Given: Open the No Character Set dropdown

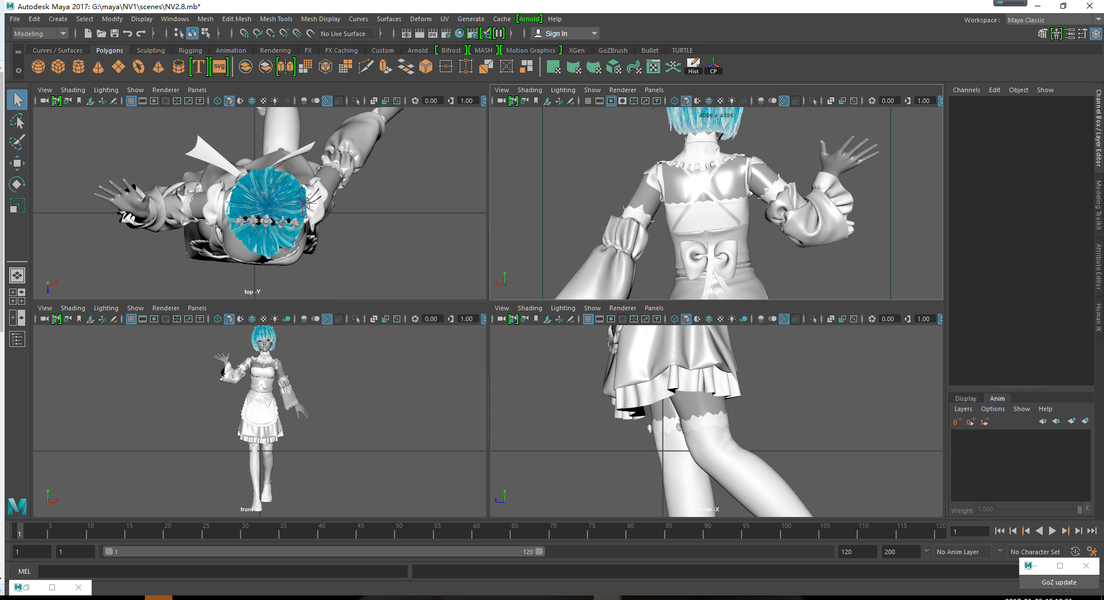Looking at the screenshot, I should 1035,551.
